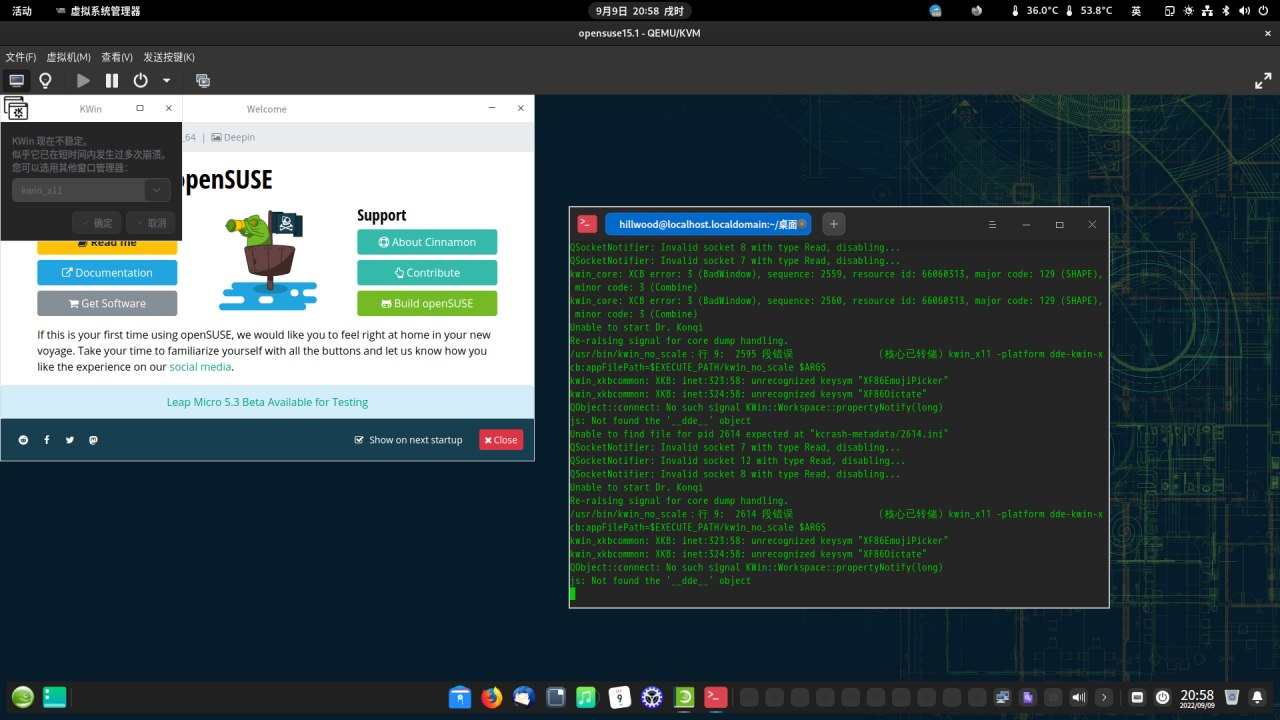Viewport: 1280px width, 720px height.
Task: Click the Documentation button
Action: pos(107,272)
